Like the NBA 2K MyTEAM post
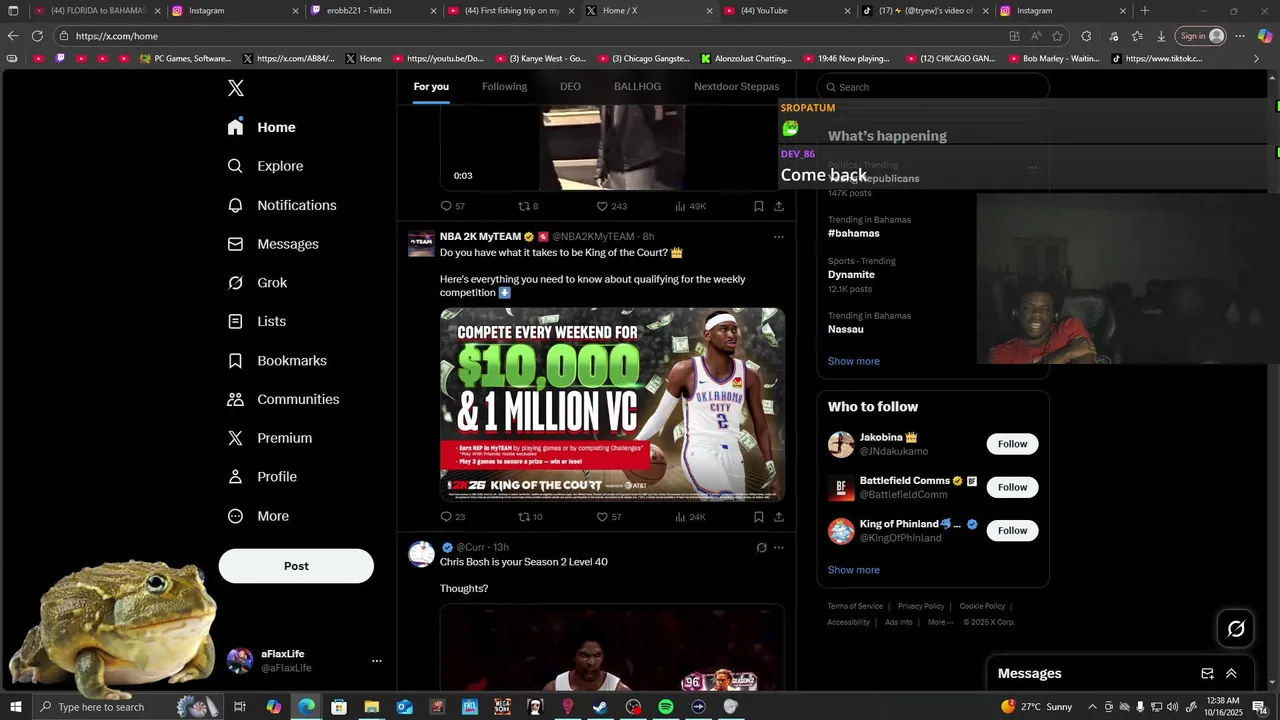Viewport: 1280px width, 720px height. tap(609, 517)
